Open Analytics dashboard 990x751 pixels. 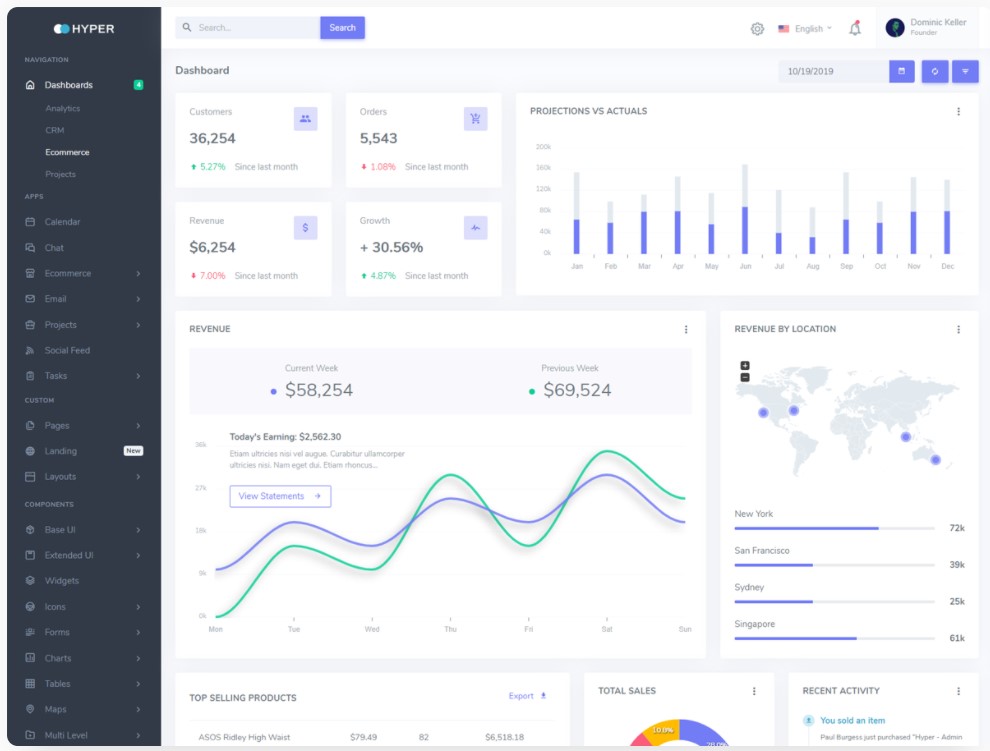point(63,109)
